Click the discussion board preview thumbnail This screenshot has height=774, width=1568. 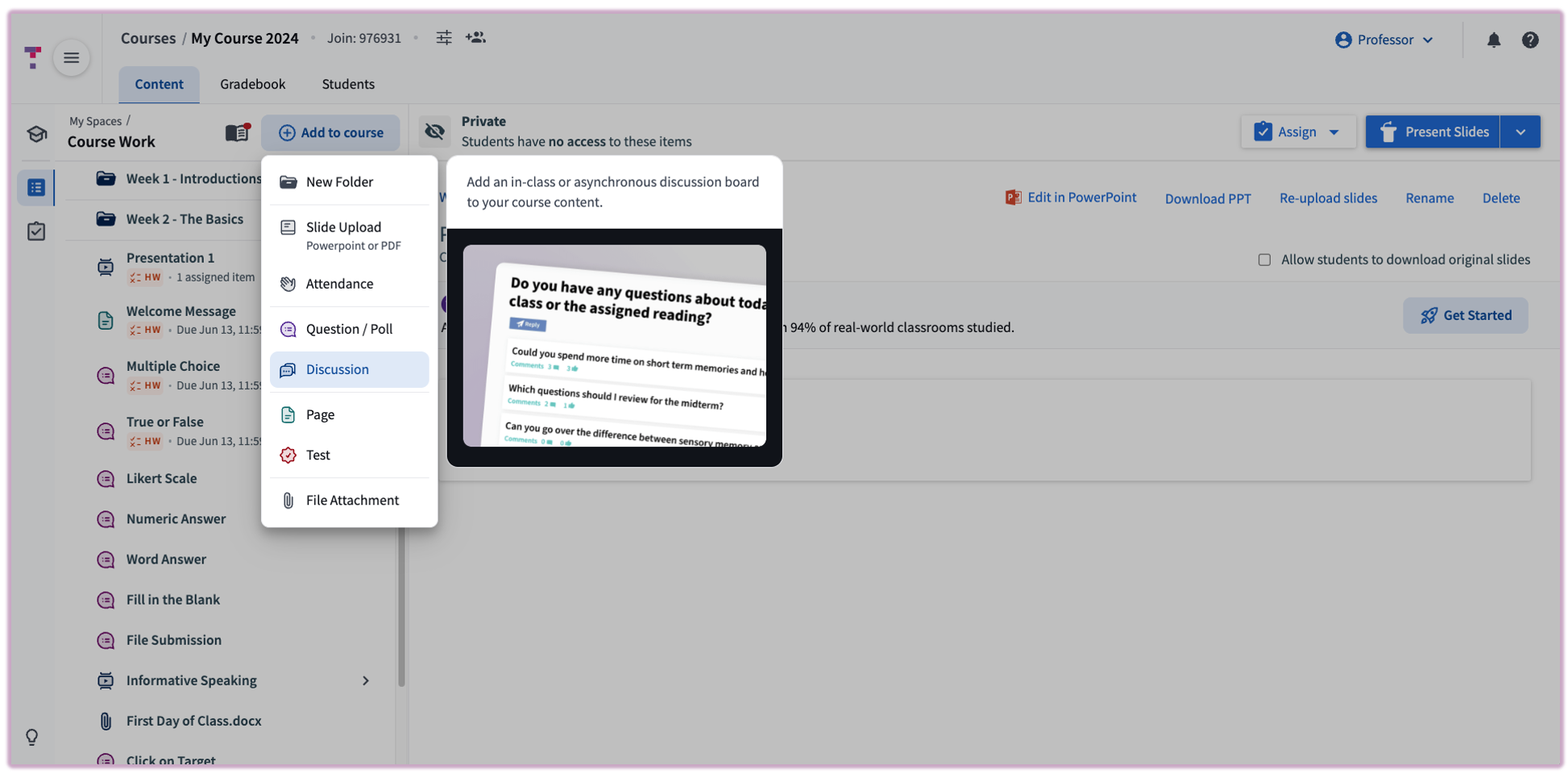pos(614,346)
